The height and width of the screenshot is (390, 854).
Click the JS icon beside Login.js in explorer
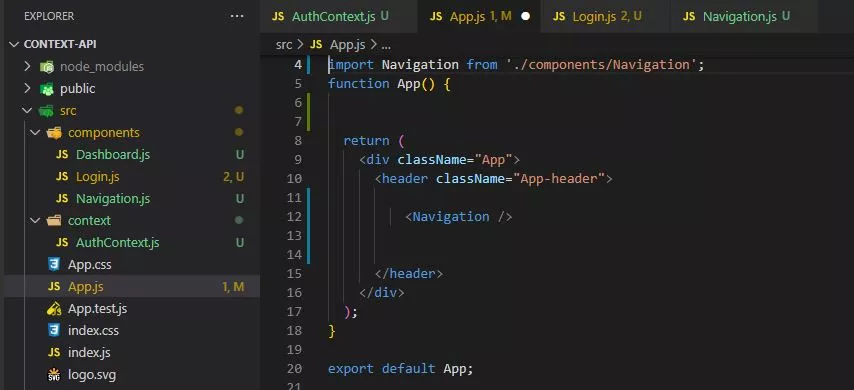click(x=62, y=176)
